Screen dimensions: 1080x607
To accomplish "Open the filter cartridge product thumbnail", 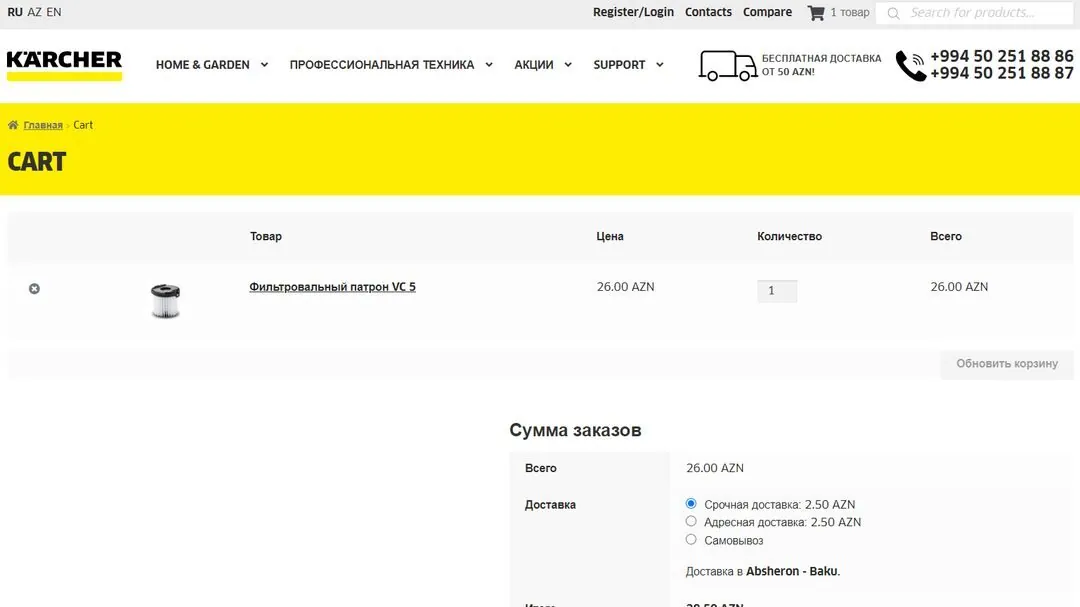I will pos(165,301).
